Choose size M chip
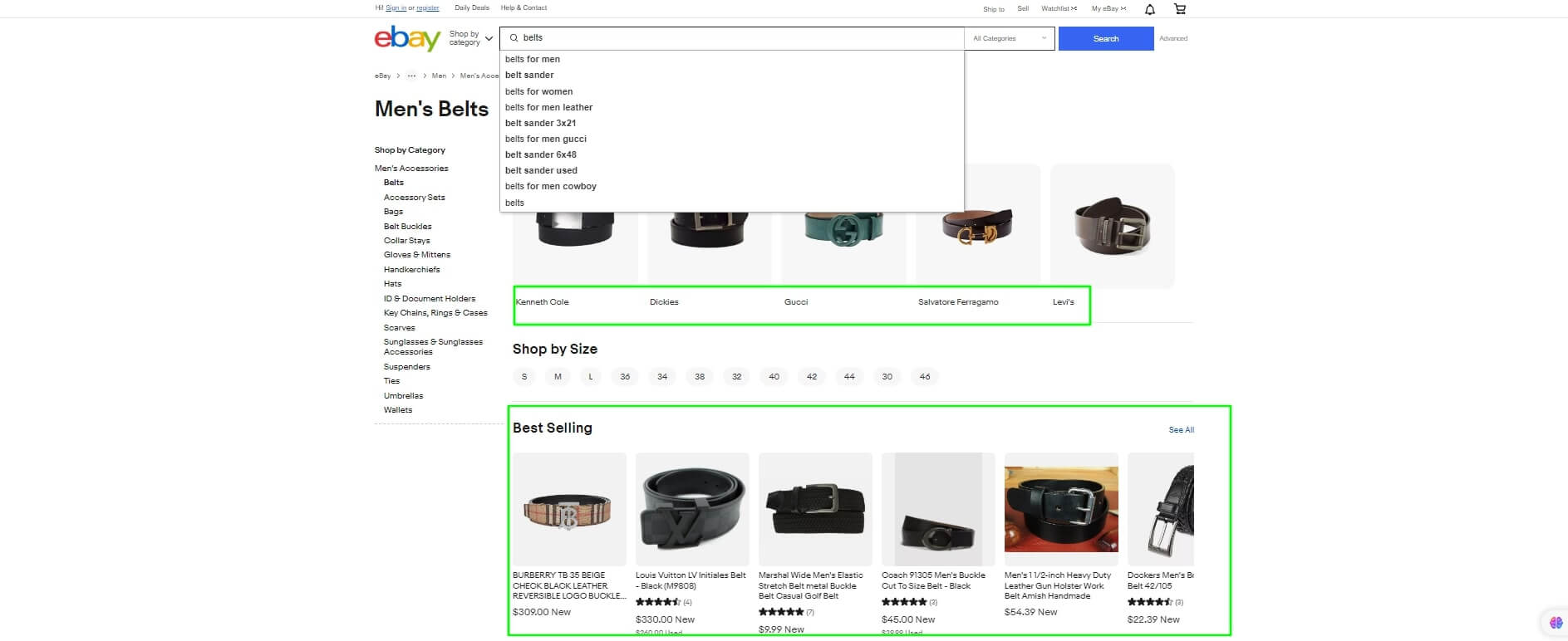 point(558,377)
